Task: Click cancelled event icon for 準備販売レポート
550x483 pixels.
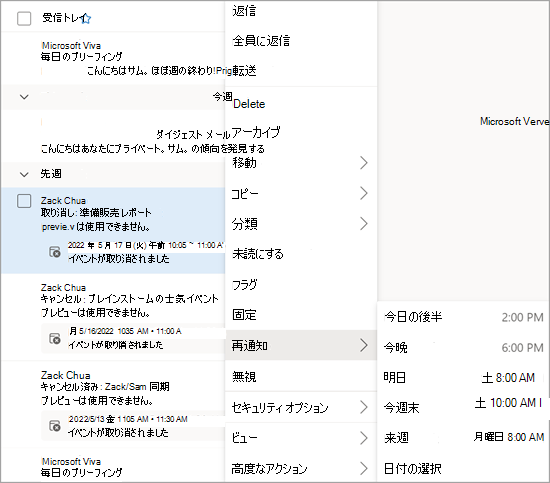Action: [x=54, y=252]
